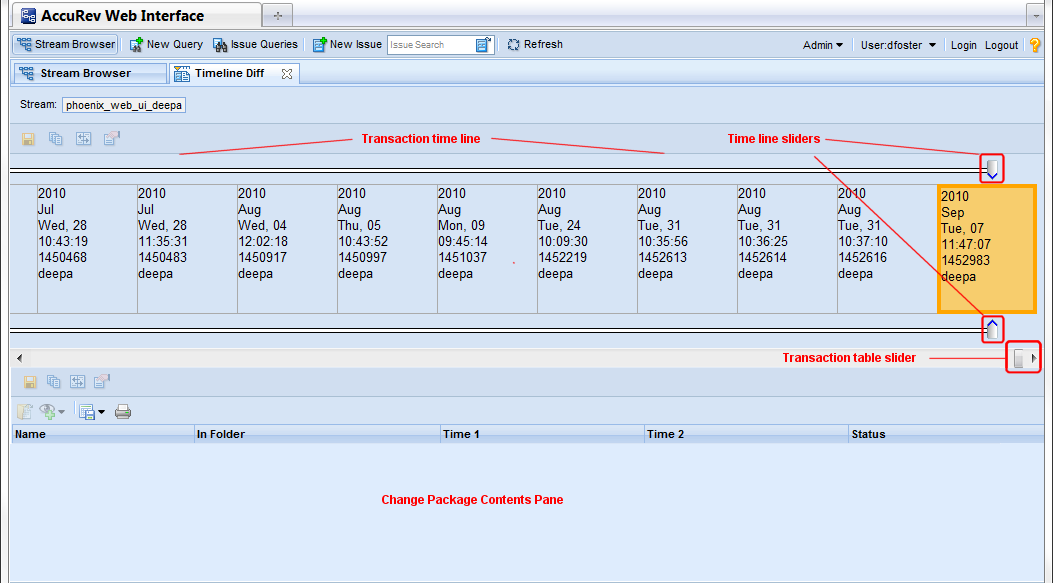This screenshot has width=1053, height=583.
Task: Click the print icon in contents pane
Action: 123,411
